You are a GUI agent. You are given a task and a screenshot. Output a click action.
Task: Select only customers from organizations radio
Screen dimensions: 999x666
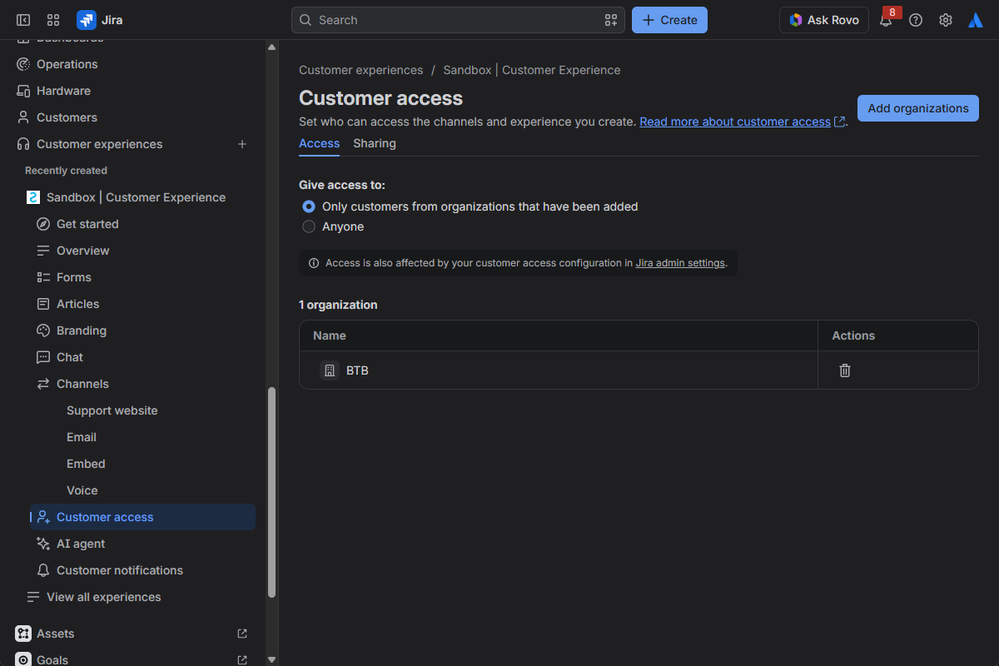pyautogui.click(x=308, y=206)
